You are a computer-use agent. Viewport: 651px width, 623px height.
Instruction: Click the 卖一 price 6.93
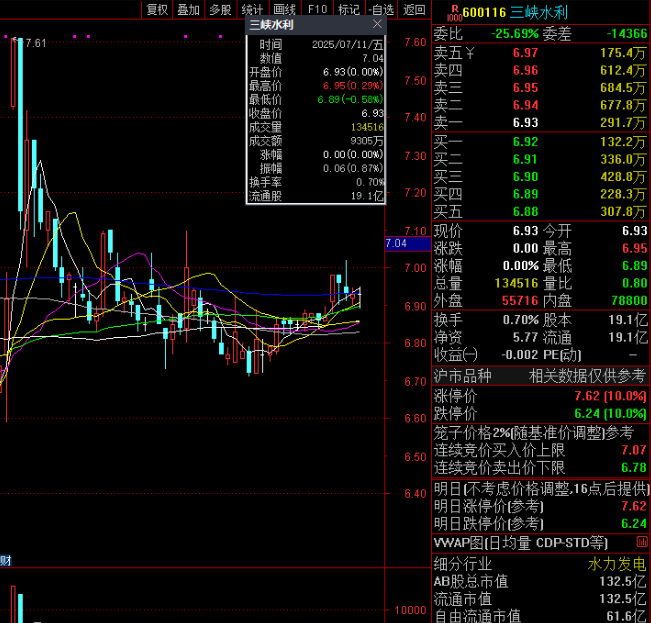525,122
